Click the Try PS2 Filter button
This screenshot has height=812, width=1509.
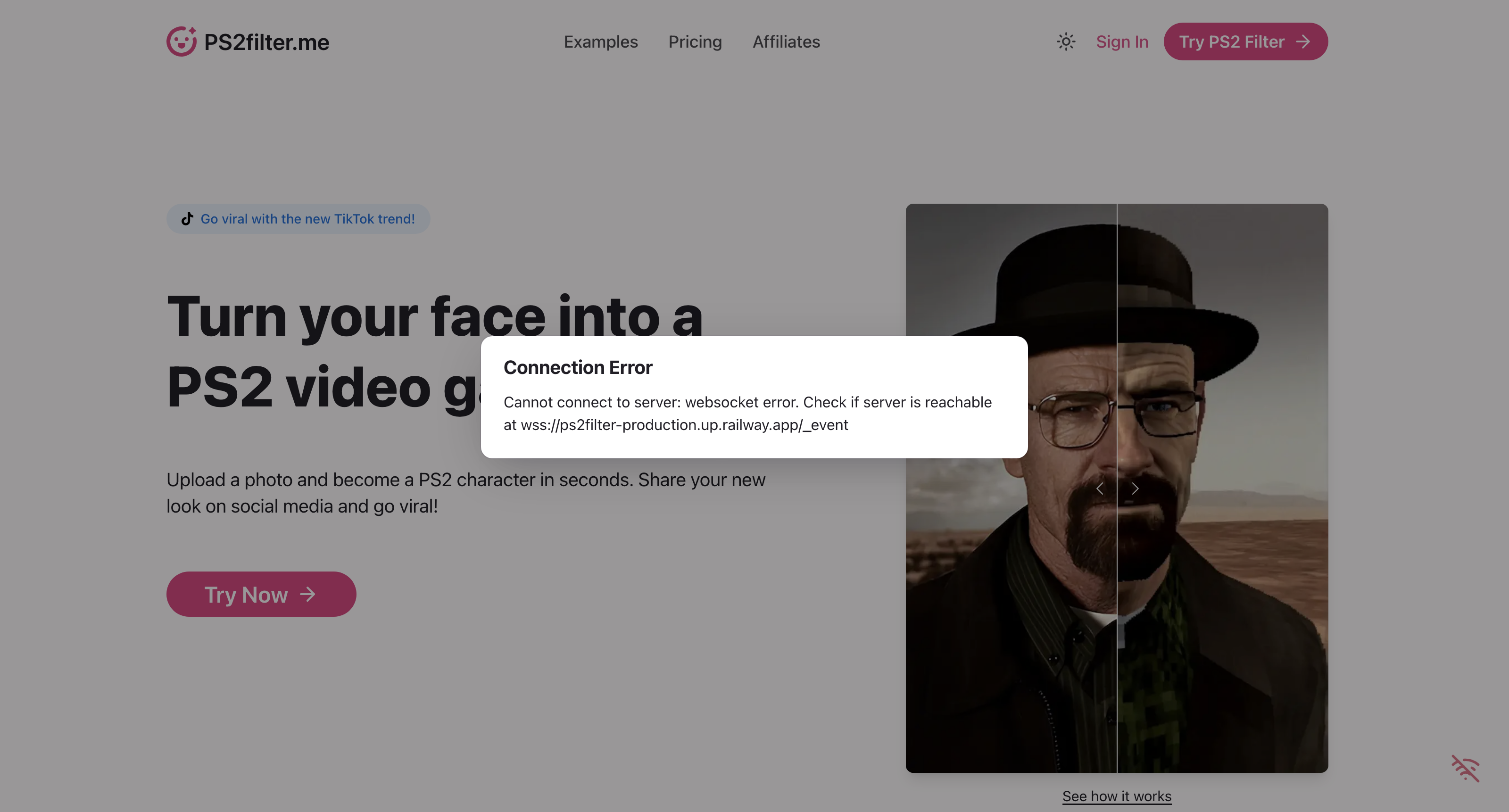[x=1245, y=41]
